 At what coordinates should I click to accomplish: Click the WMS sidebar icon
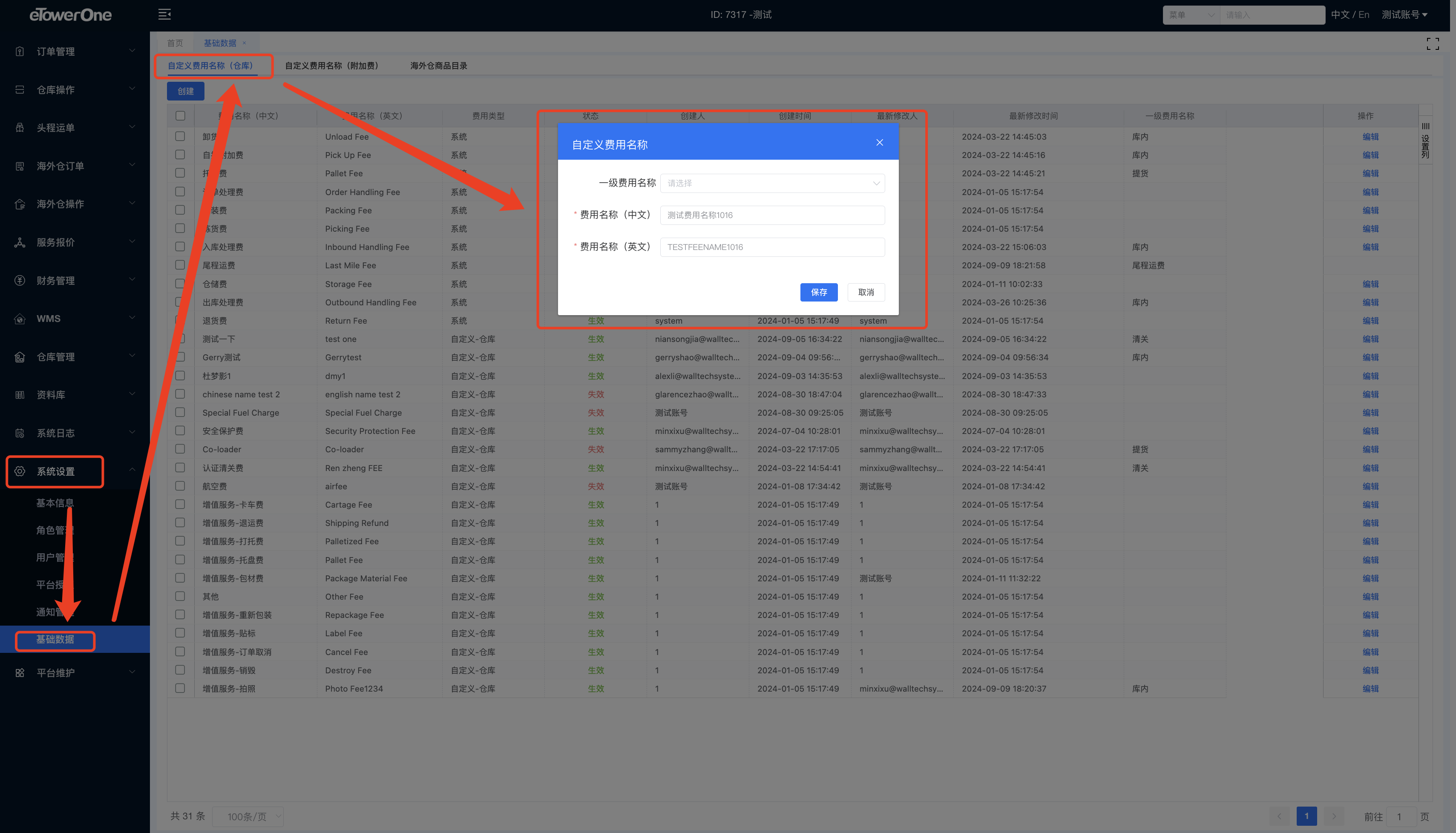coord(20,319)
